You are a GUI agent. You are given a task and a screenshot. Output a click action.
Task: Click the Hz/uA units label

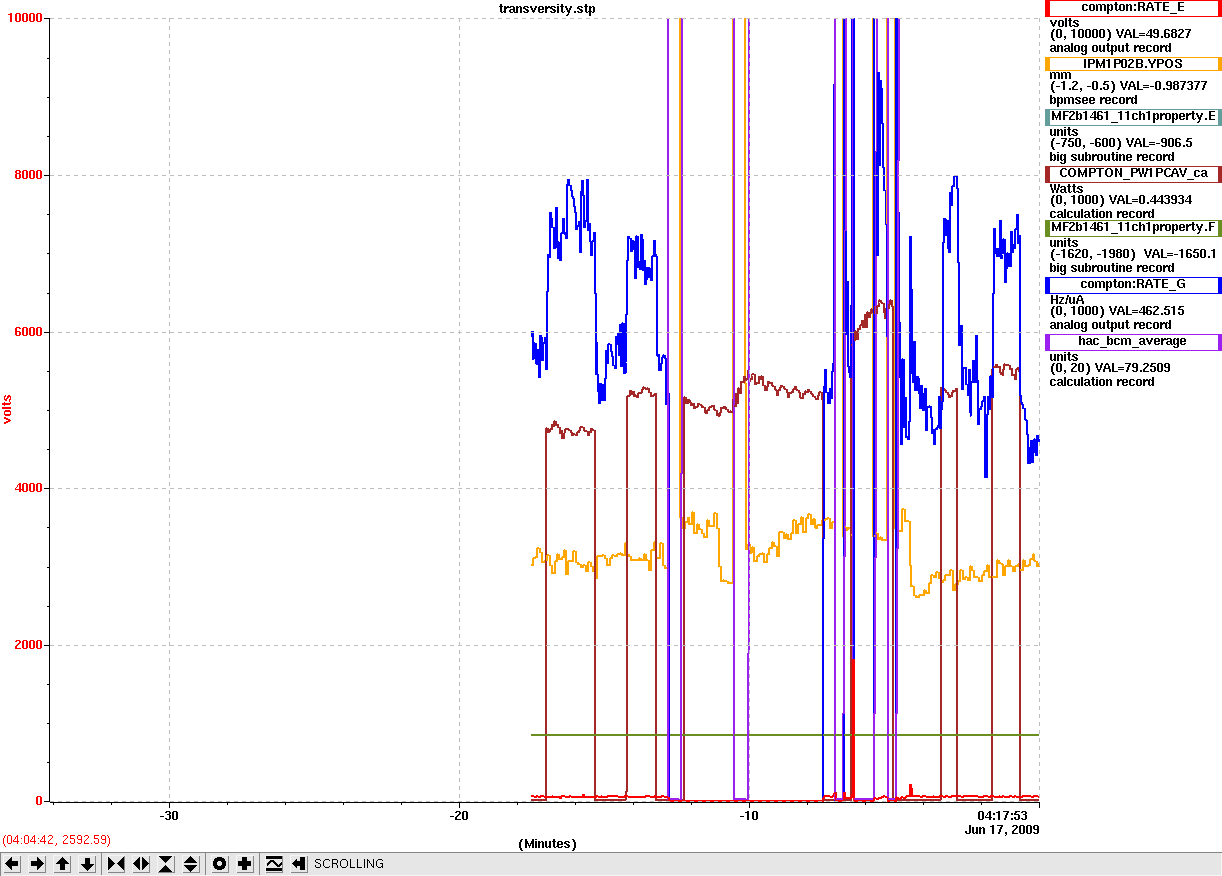(1069, 299)
